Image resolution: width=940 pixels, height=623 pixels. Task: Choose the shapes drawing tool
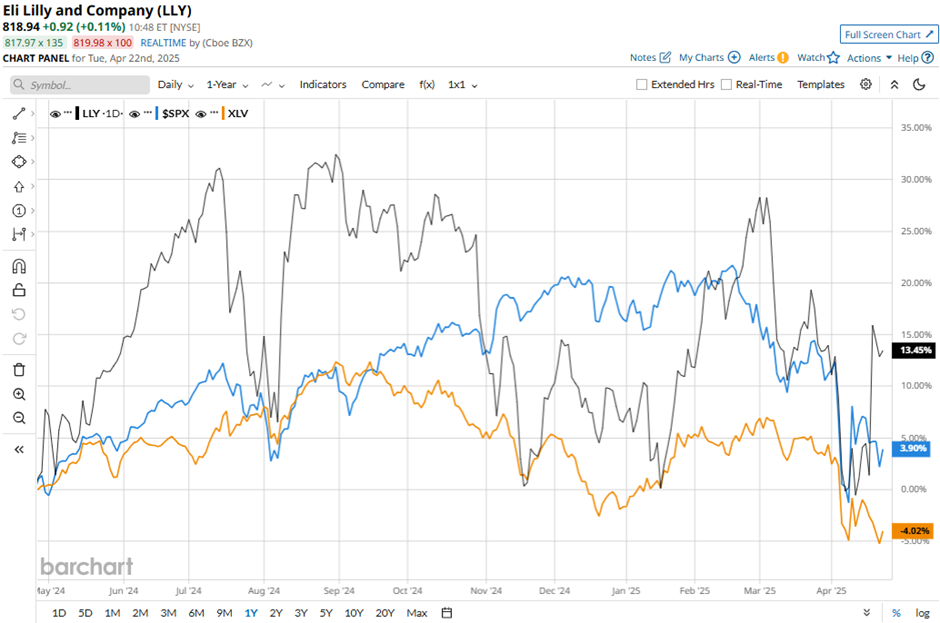19,162
